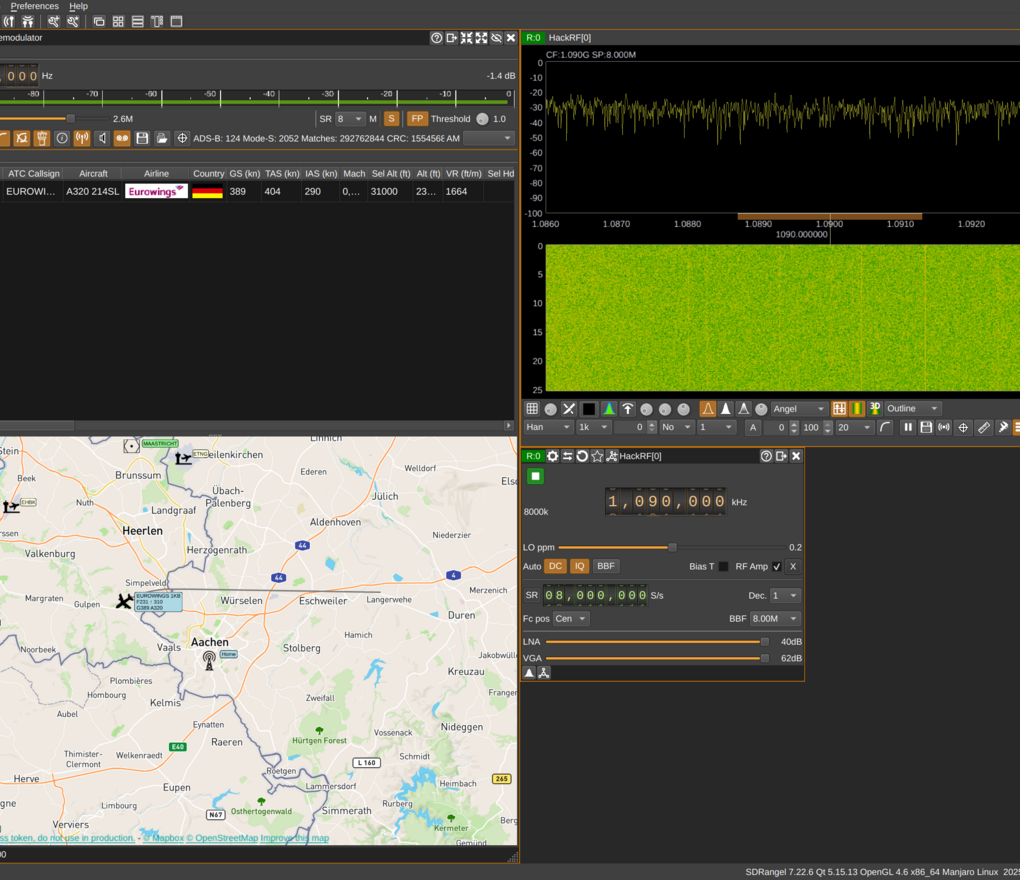Open HackRF device settings gear icon
This screenshot has width=1020, height=880.
552,456
